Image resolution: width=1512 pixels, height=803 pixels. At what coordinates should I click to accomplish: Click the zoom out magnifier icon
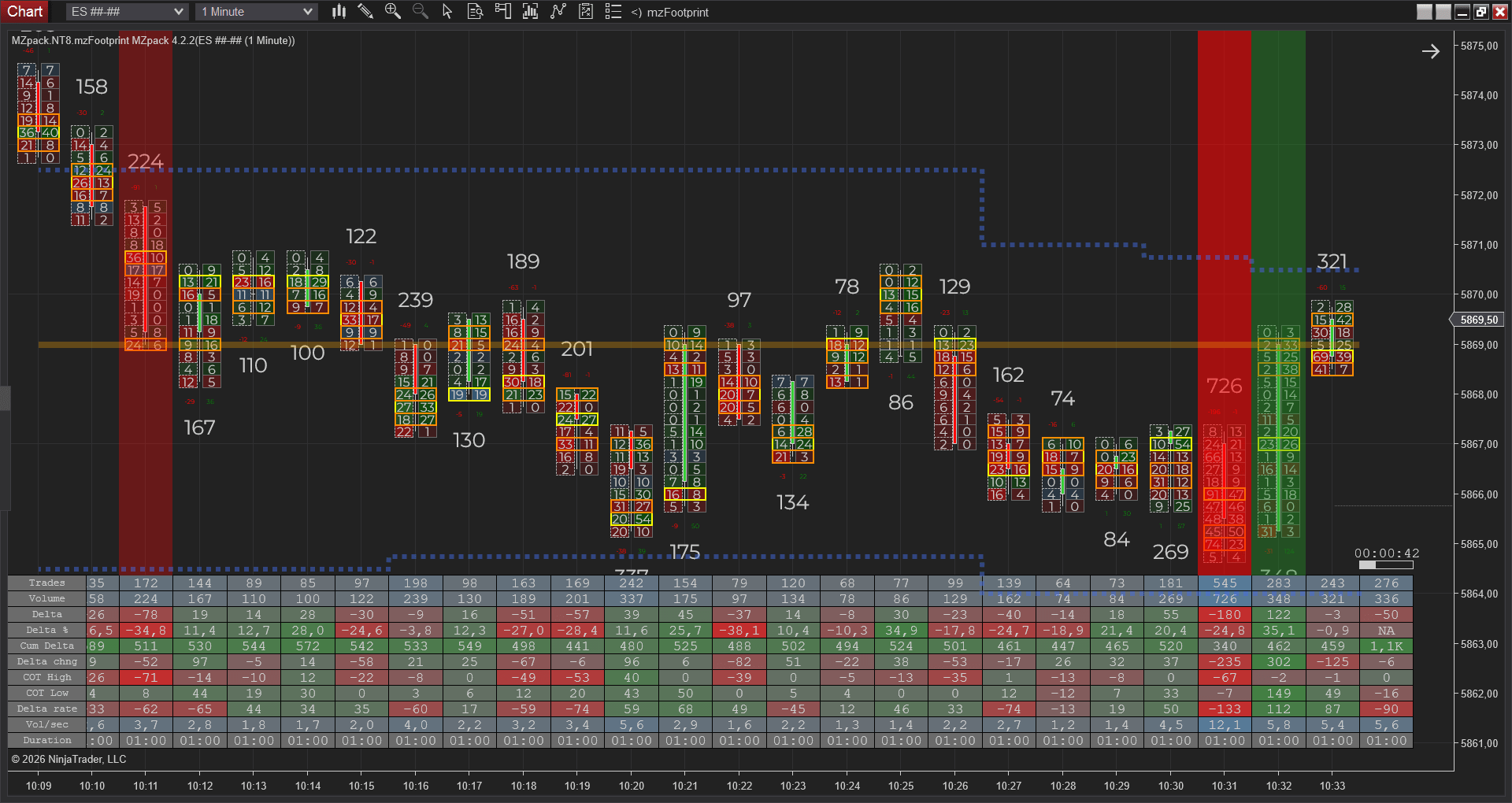(x=420, y=11)
